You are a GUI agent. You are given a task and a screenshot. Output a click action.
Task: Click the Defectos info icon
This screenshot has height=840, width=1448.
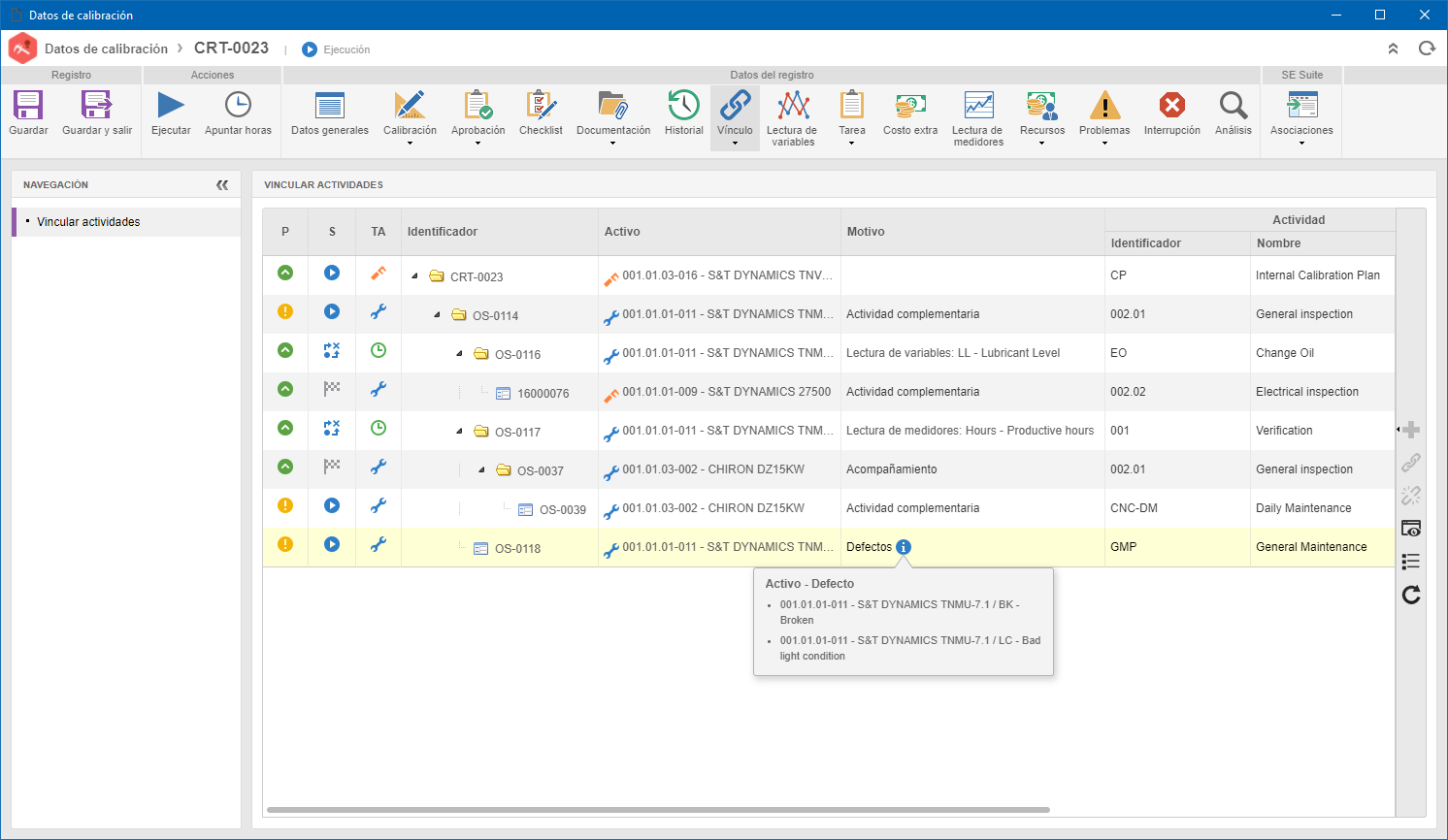(x=904, y=547)
